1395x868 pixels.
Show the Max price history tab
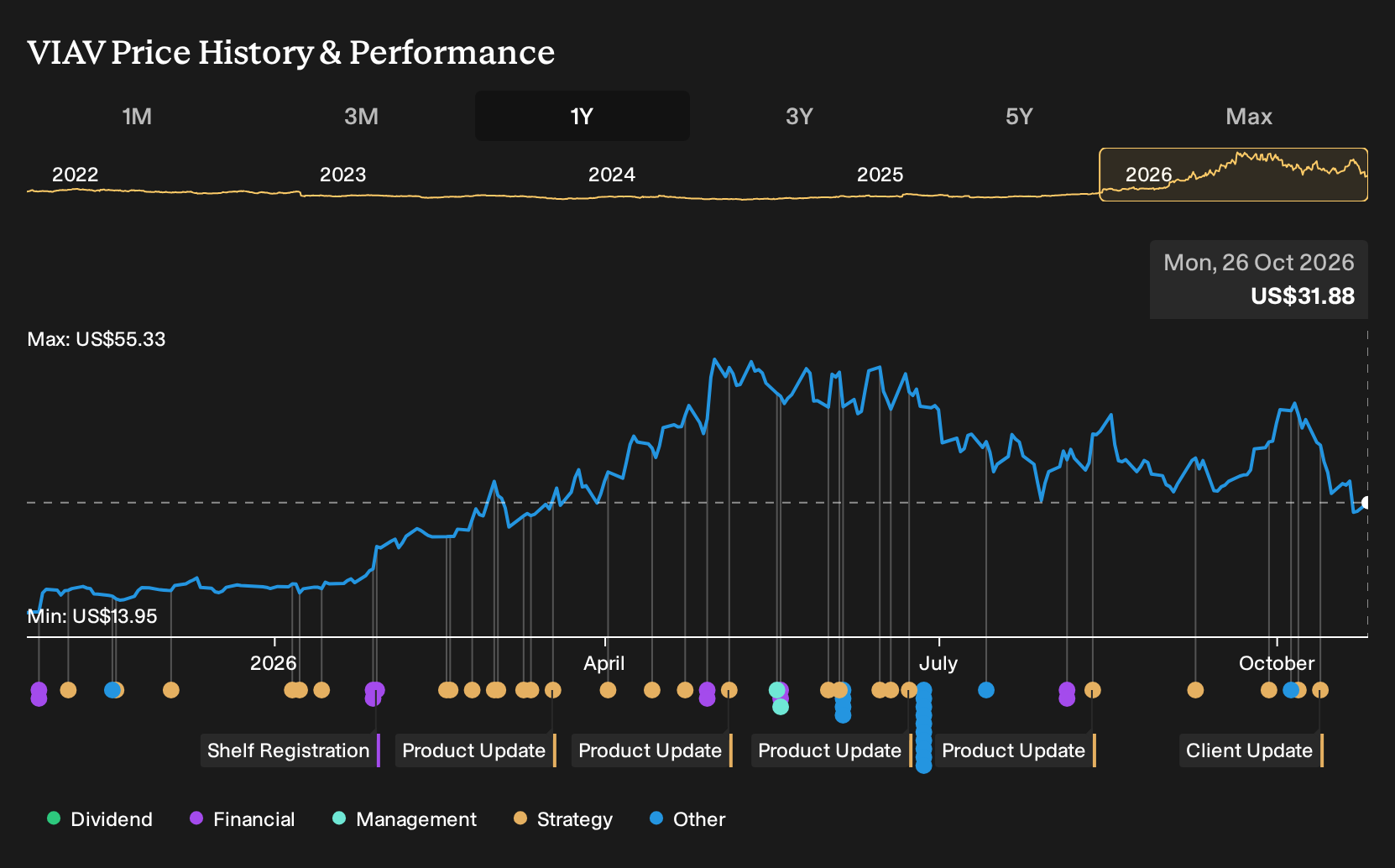click(1249, 116)
